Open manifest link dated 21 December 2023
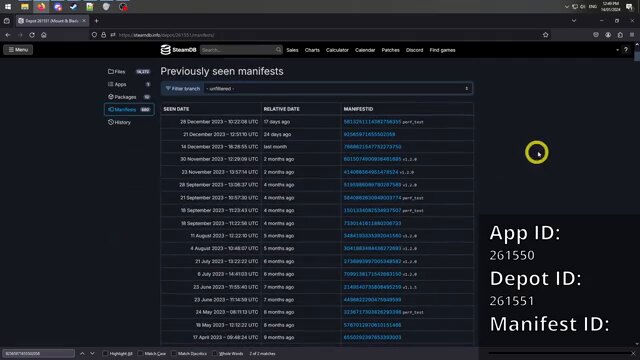The width and height of the screenshot is (640, 360). point(369,134)
